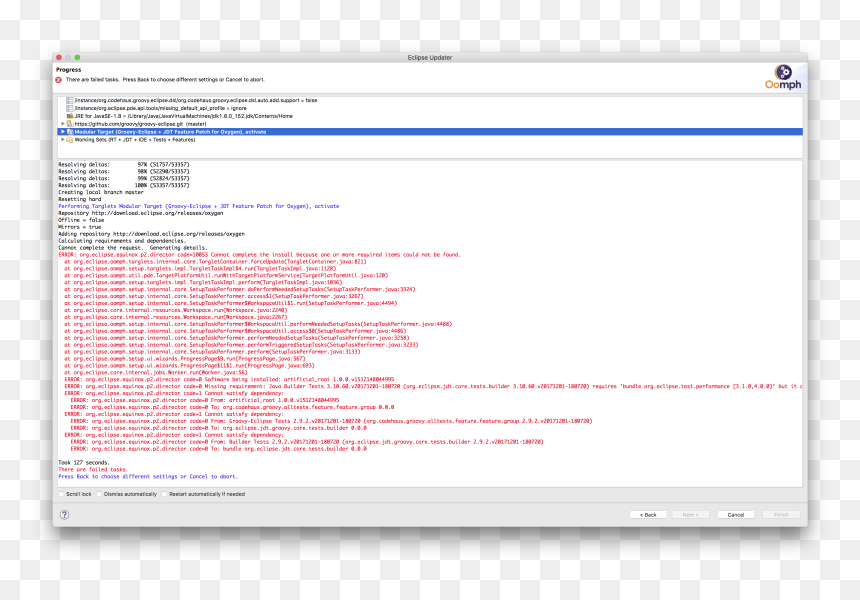Select the missing_default_api_profile = ignore row

tap(430, 108)
